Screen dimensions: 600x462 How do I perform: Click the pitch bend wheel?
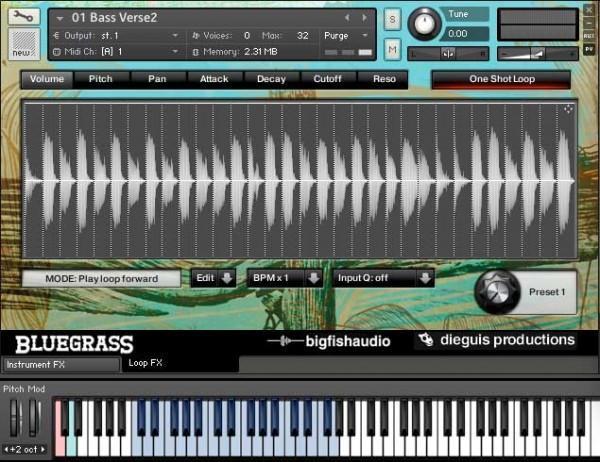pyautogui.click(x=15, y=418)
